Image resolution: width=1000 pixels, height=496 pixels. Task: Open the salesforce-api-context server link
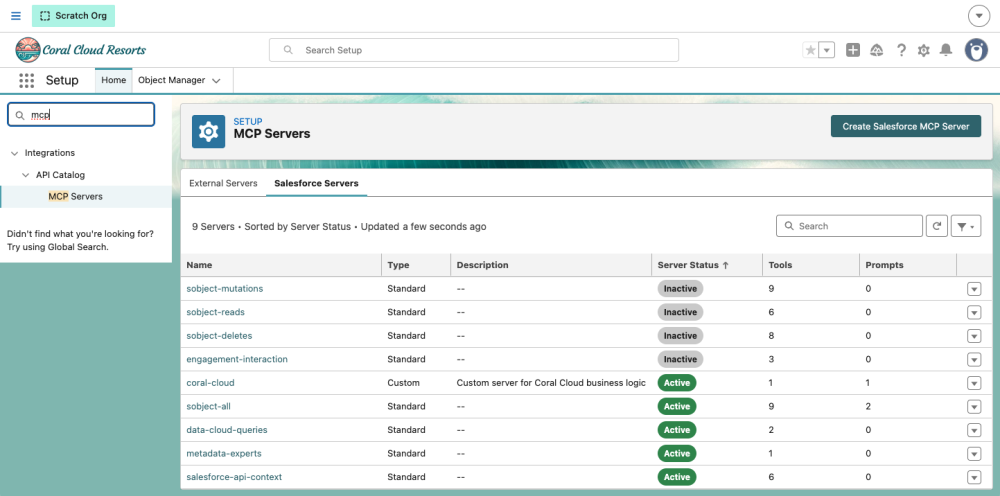pos(234,478)
